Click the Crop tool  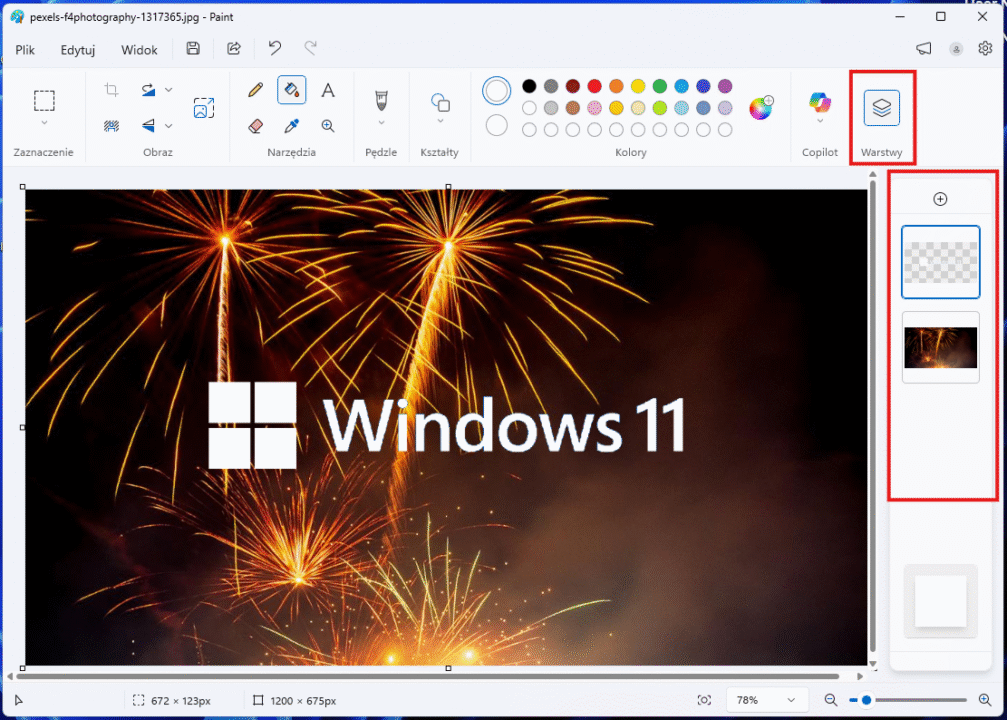[x=111, y=89]
